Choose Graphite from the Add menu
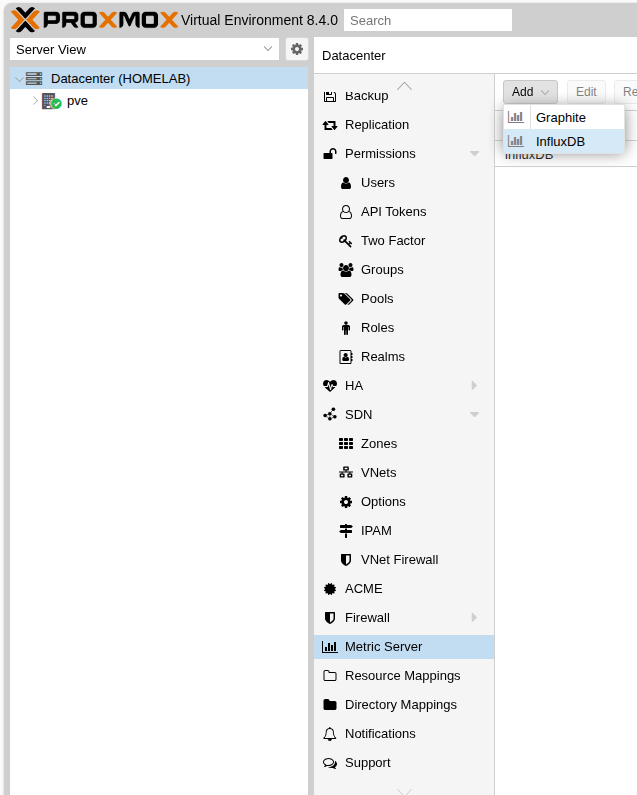The height and width of the screenshot is (795, 637). 563,117
